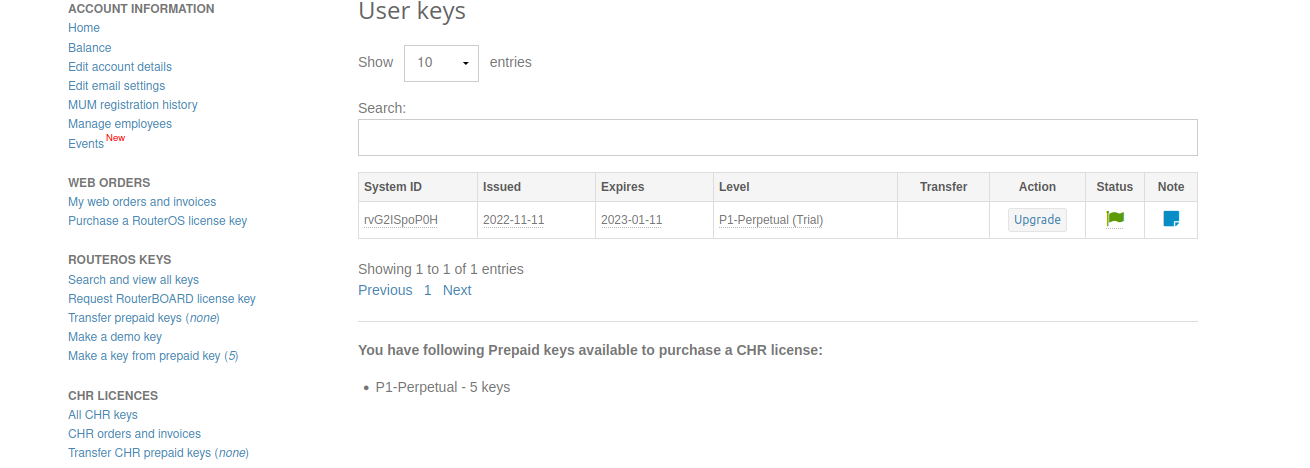Focus the Search input field
The height and width of the screenshot is (468, 1310).
(x=777, y=138)
